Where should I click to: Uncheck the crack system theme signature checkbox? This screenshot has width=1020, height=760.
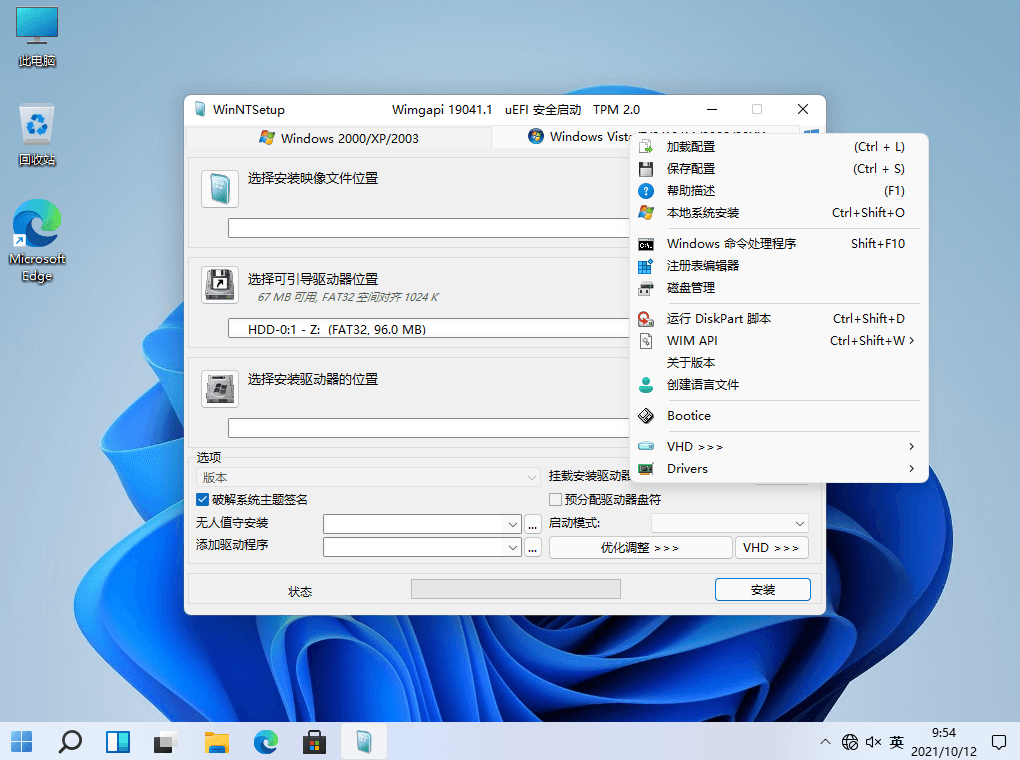[202, 500]
